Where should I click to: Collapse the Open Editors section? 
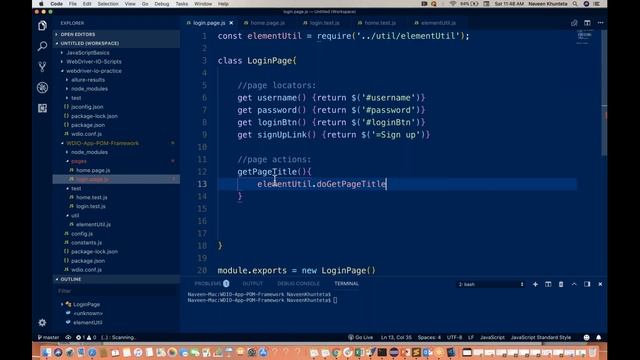116,34
